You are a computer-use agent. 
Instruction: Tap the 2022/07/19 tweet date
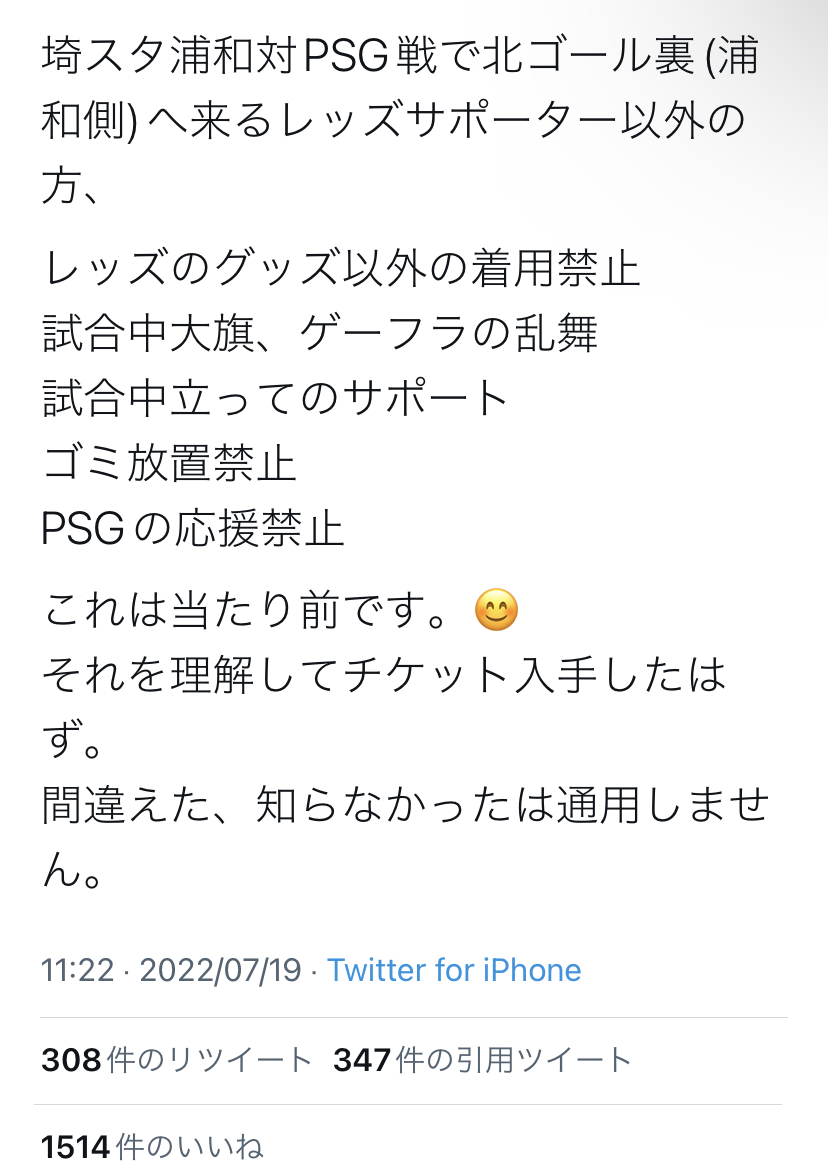pos(220,970)
